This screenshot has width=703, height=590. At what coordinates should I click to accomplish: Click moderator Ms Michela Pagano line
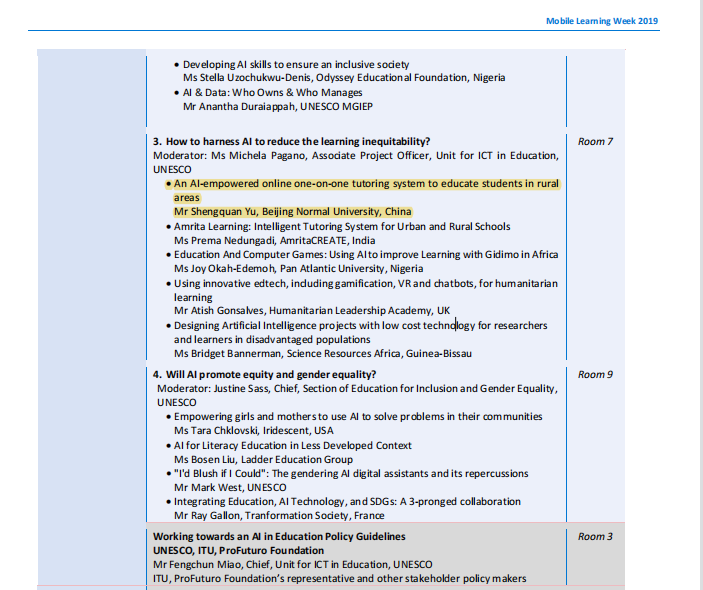pyautogui.click(x=355, y=156)
